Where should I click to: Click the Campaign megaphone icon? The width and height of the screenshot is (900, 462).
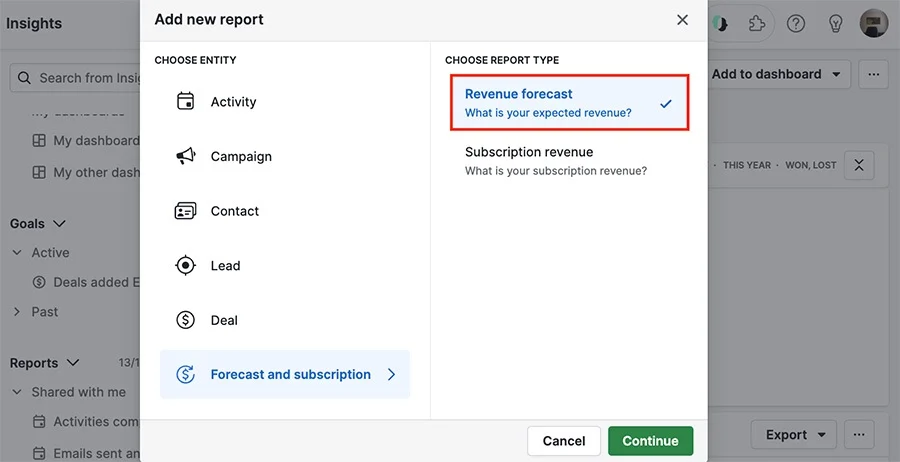click(x=185, y=157)
